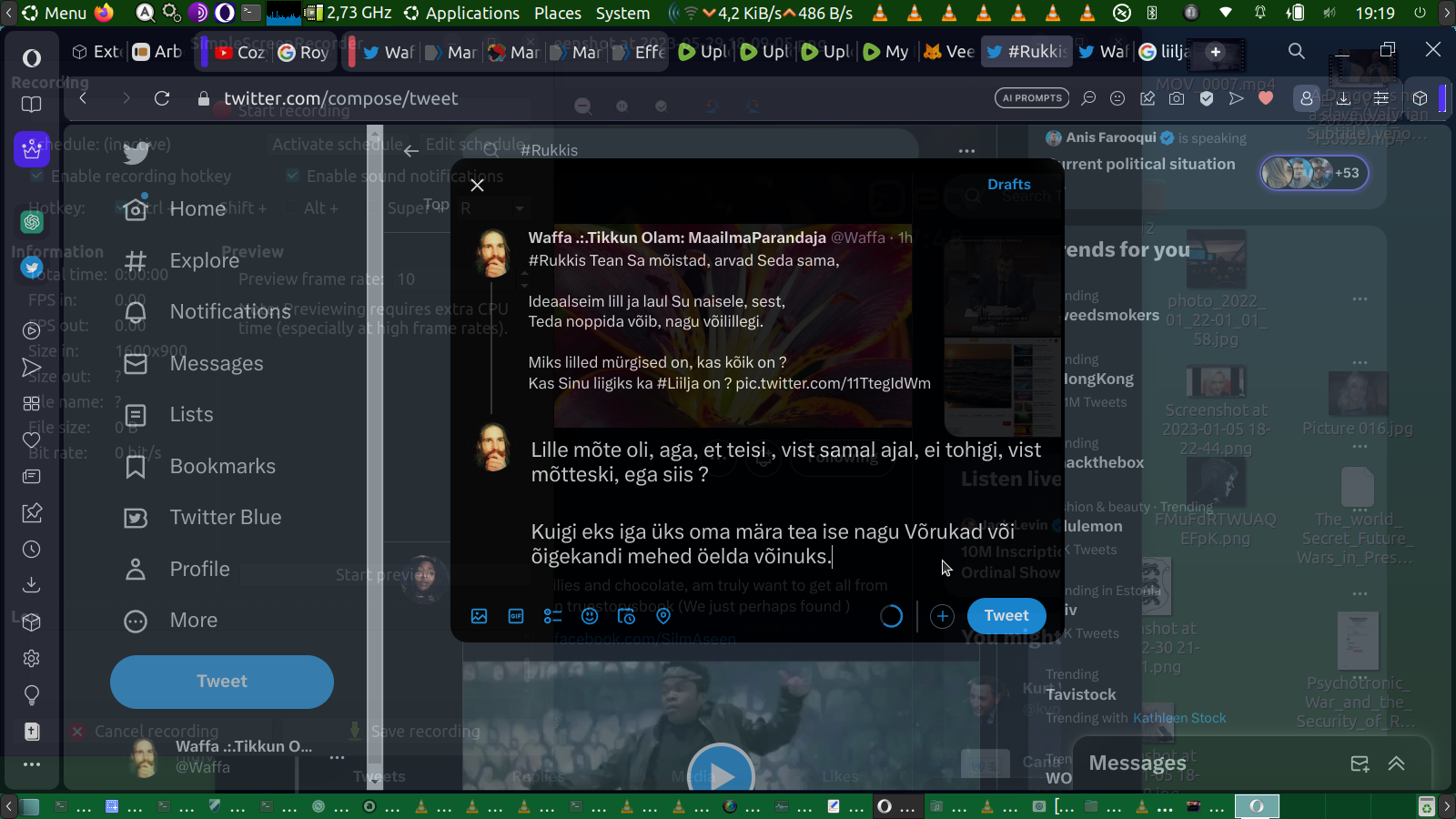
Task: Open emoji picker in compose toolbar
Action: (x=590, y=616)
